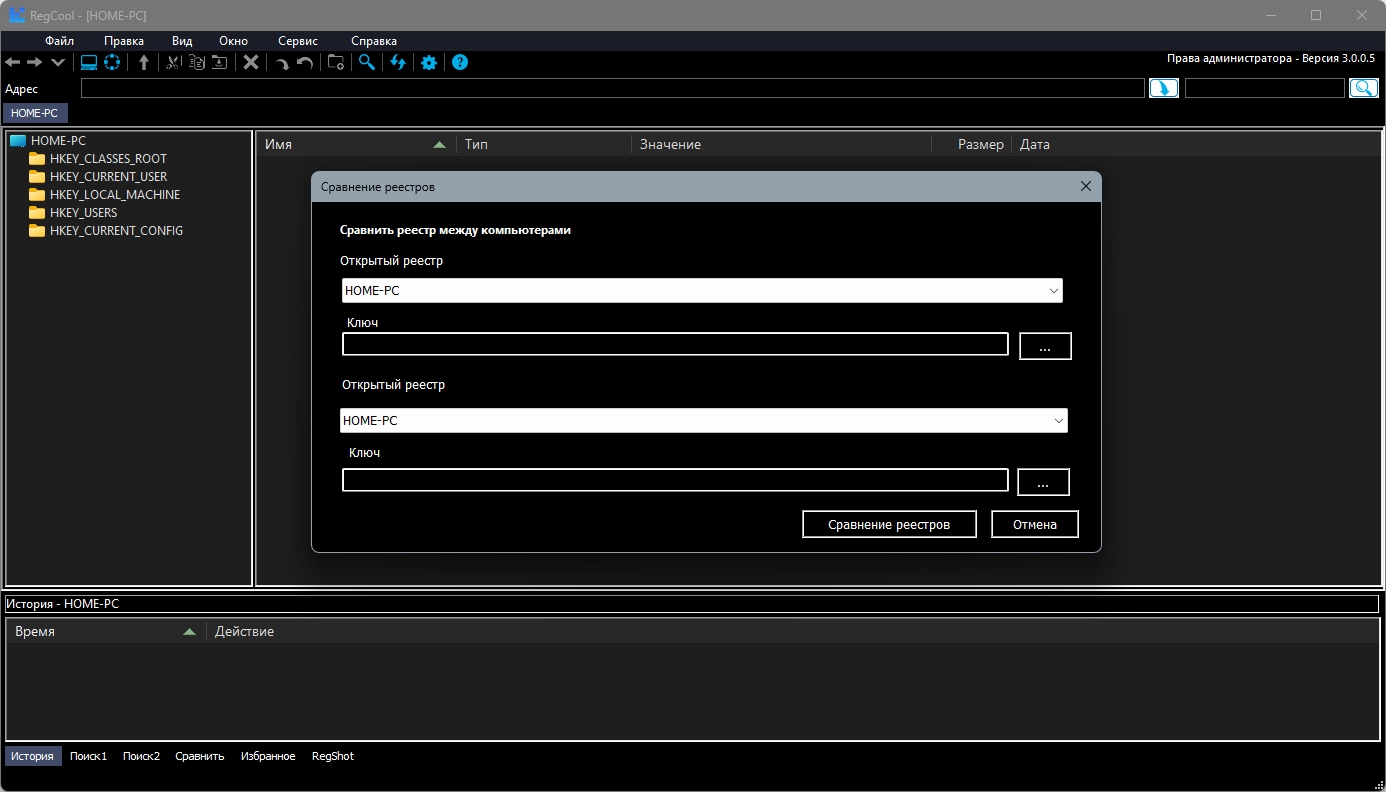This screenshot has height=792, width=1386.
Task: Open the navigation history dropdown arrow in toolbar
Action: (58, 62)
